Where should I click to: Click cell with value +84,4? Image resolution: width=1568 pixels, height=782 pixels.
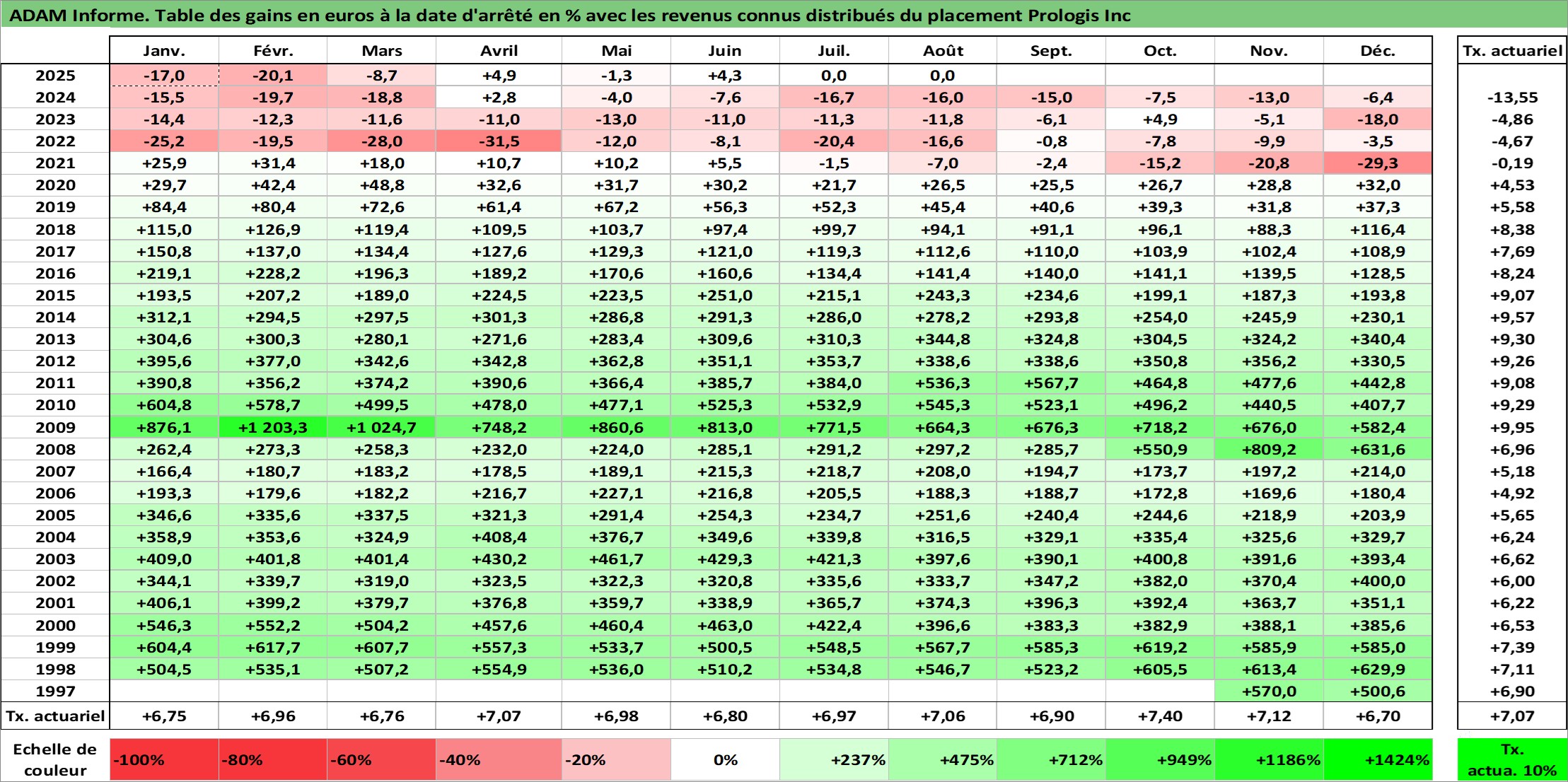[164, 207]
